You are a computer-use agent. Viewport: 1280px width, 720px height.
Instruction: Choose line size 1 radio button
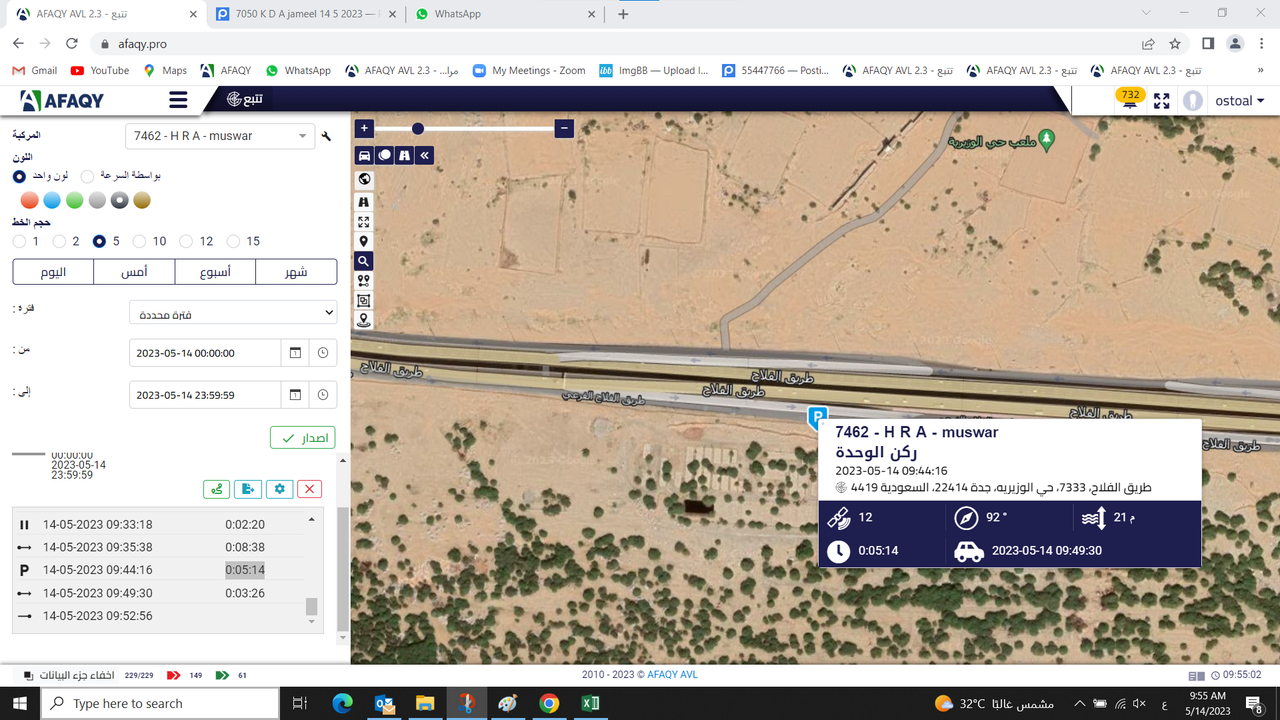[x=19, y=241]
